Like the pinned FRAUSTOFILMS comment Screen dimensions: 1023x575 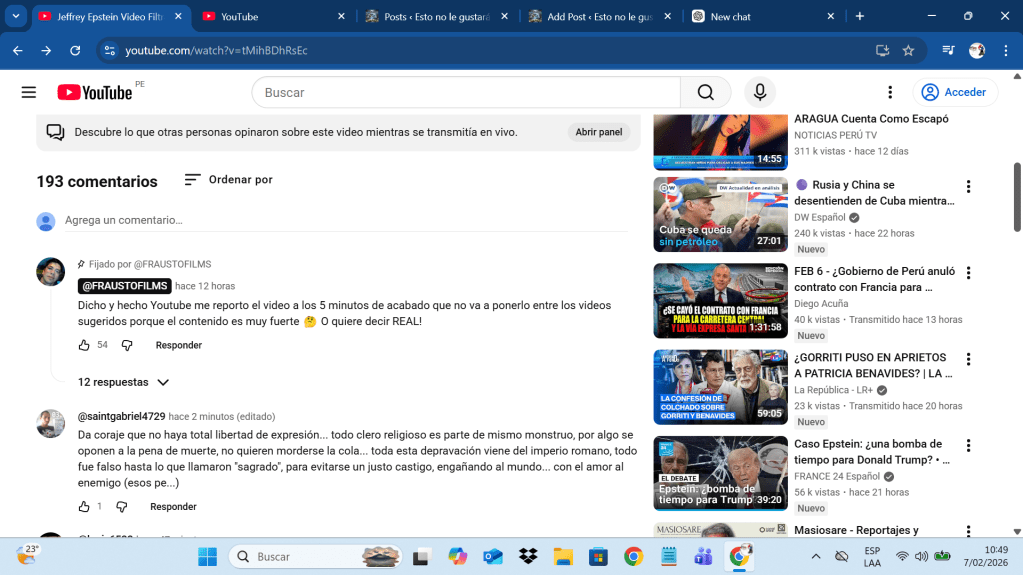pyautogui.click(x=84, y=345)
